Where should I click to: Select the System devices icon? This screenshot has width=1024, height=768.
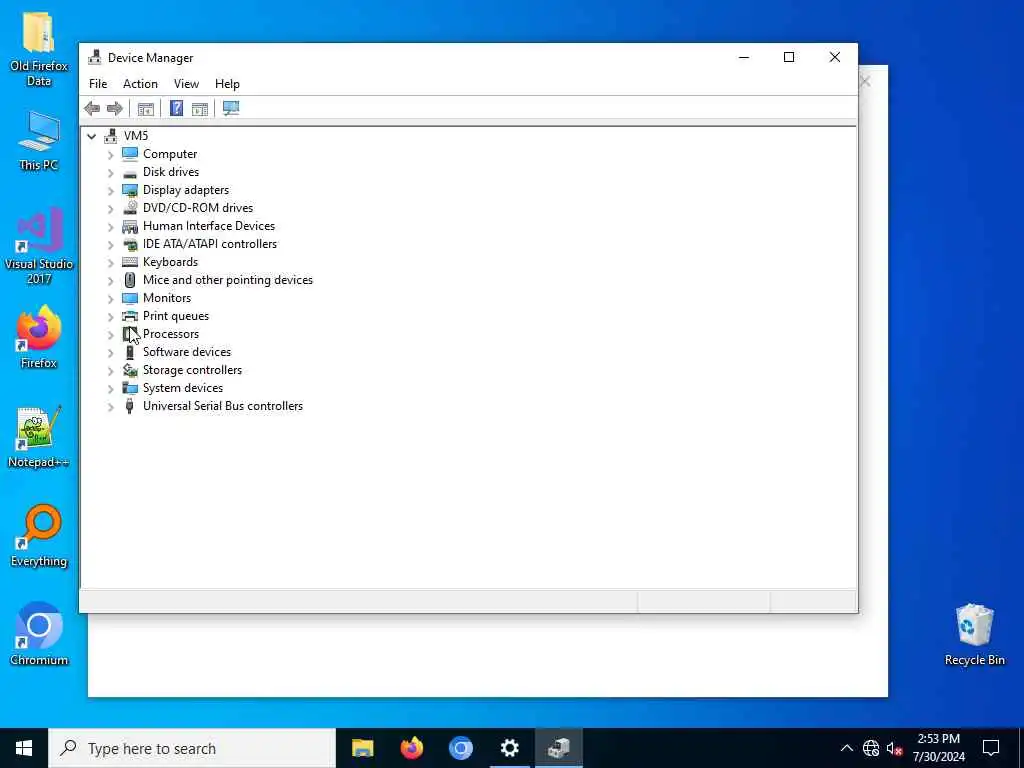tap(130, 388)
